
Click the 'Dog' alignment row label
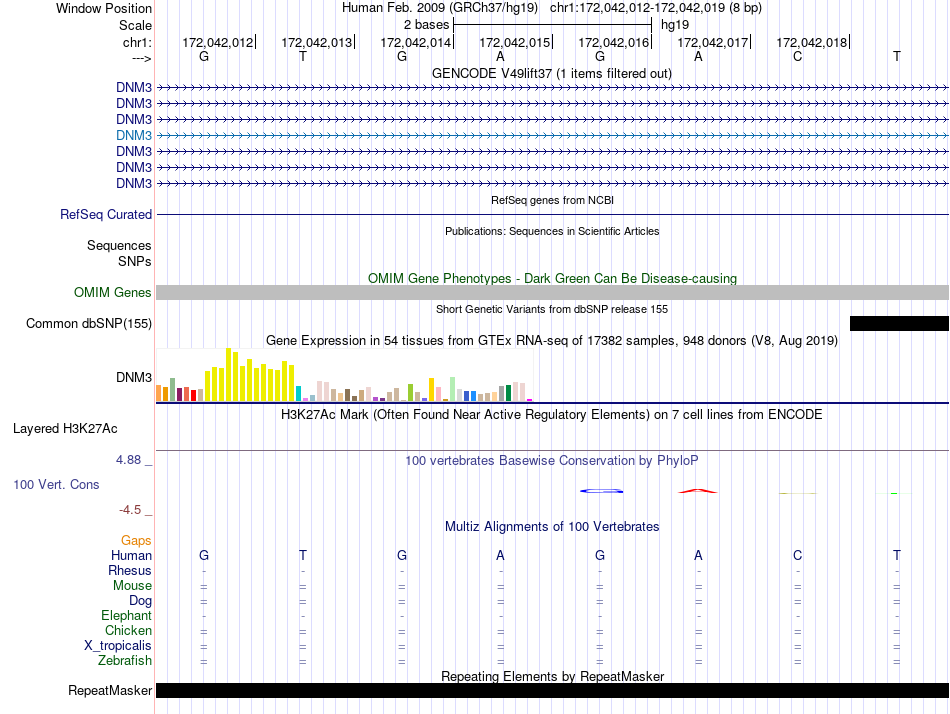(141, 601)
